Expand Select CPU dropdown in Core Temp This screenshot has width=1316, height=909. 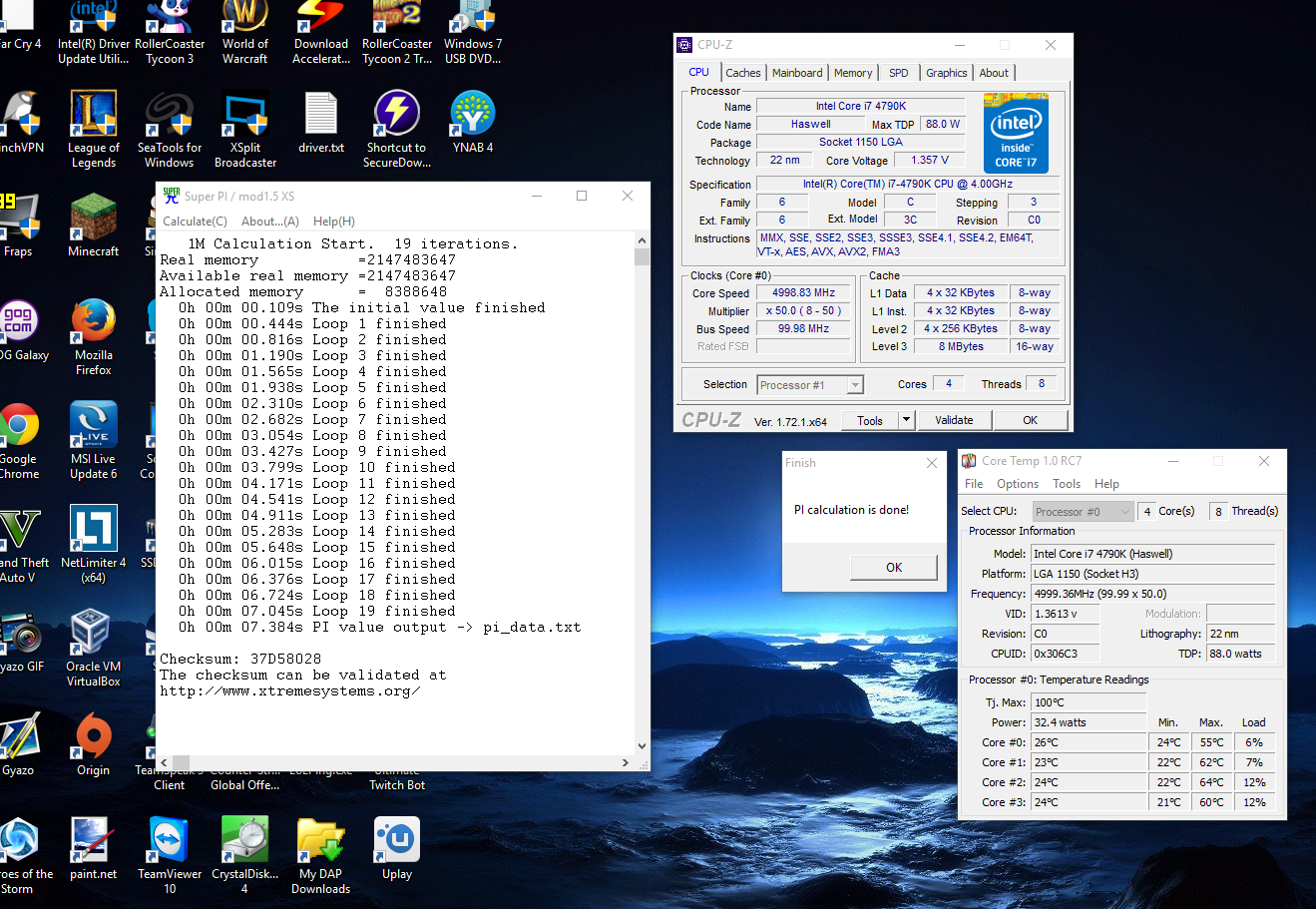click(1126, 511)
